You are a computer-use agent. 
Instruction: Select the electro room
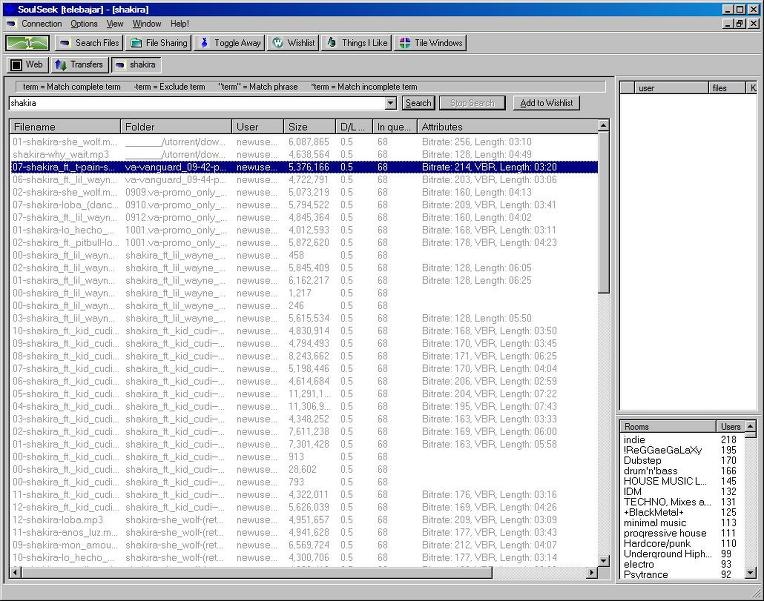coord(682,564)
